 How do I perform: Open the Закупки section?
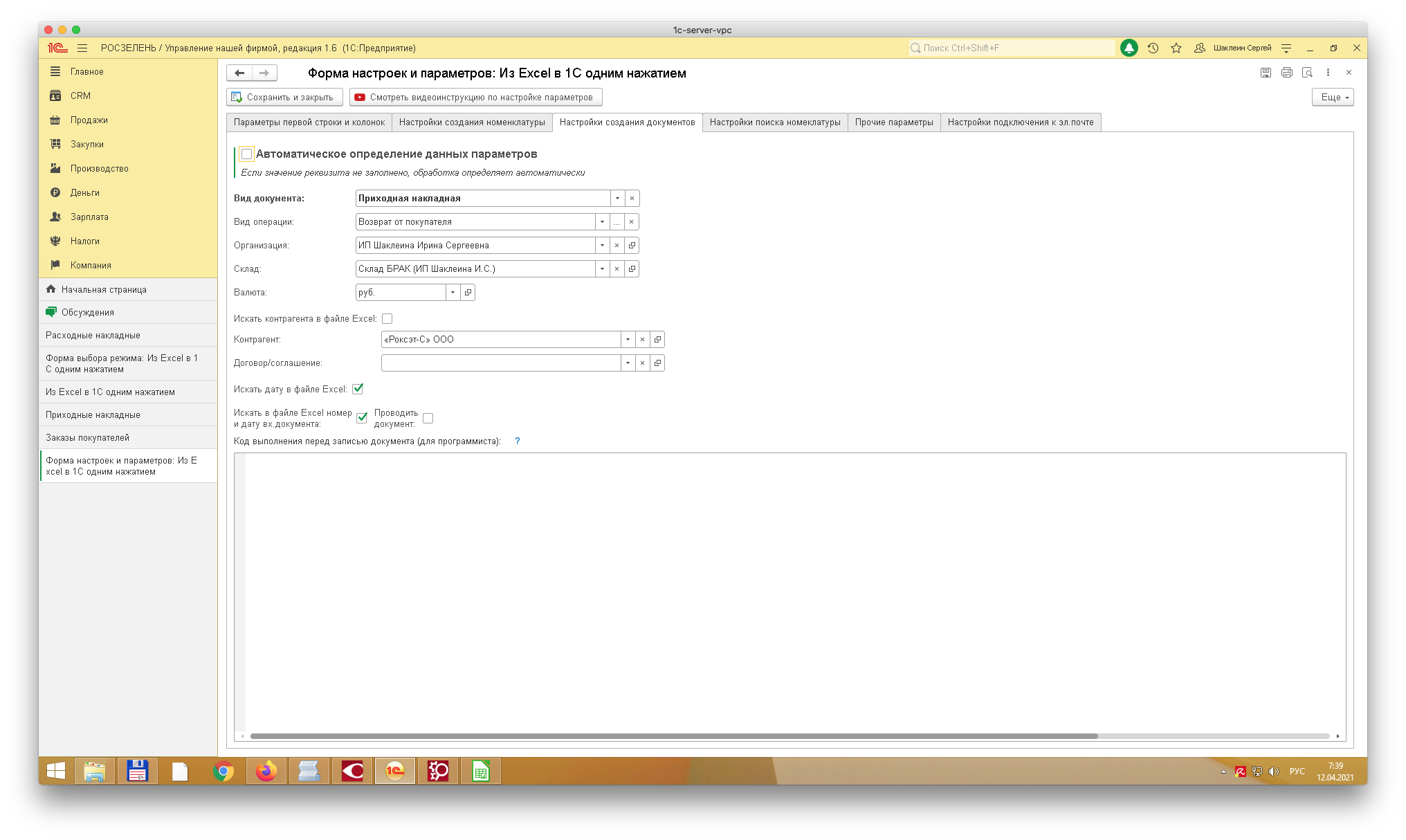point(86,144)
